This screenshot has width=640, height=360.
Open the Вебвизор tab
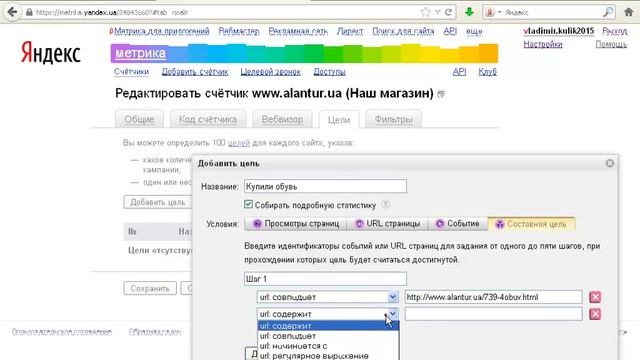coord(282,119)
